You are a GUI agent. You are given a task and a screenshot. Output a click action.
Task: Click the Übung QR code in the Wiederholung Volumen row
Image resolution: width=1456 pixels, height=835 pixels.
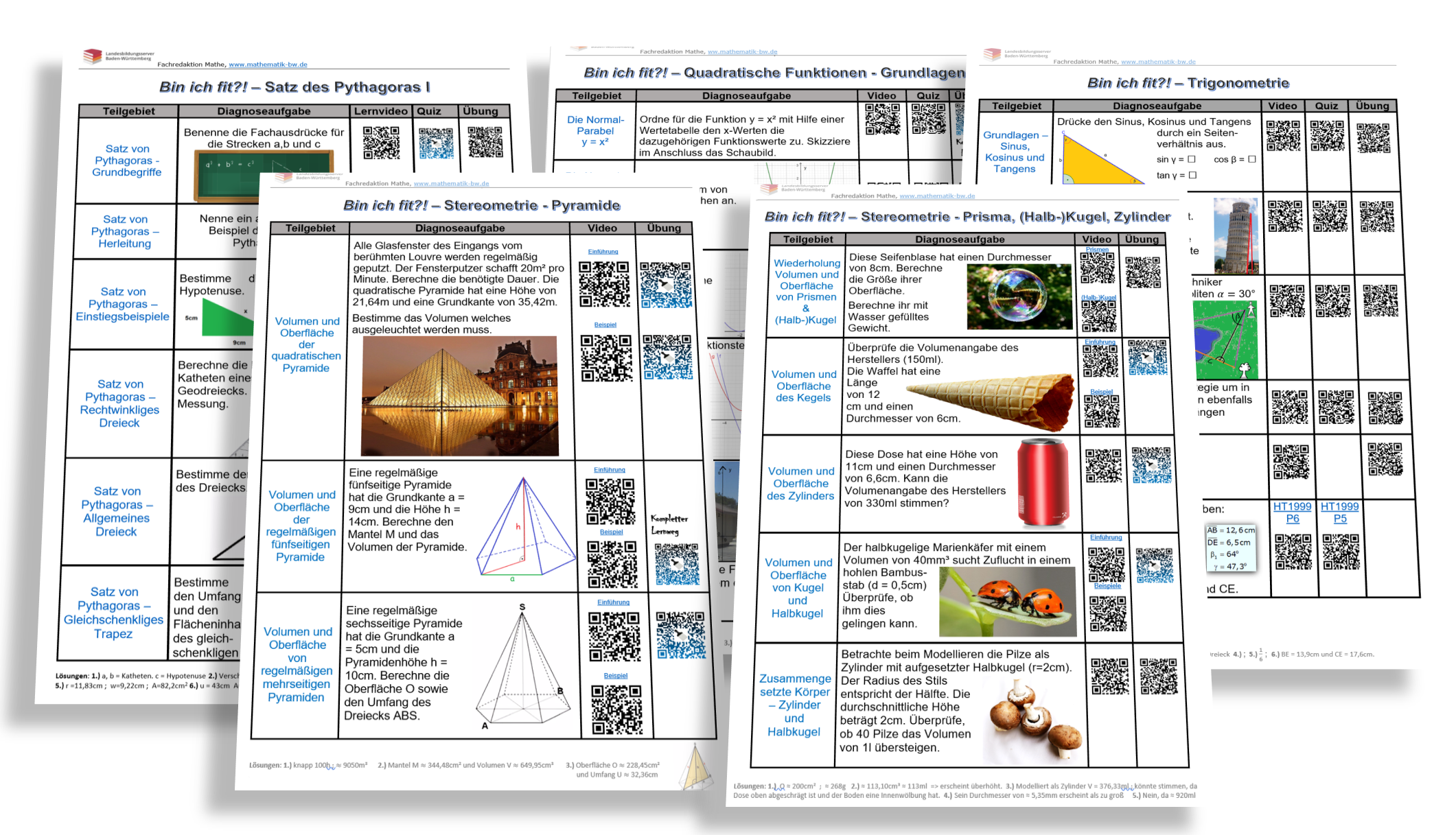pyautogui.click(x=1143, y=272)
